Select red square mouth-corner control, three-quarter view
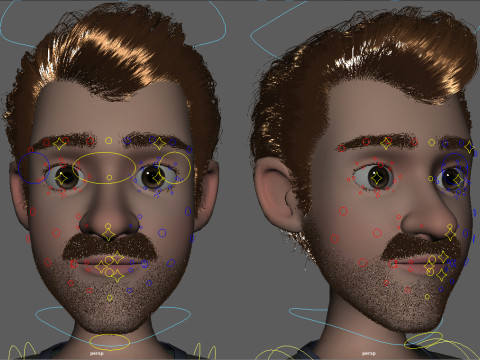The image size is (480, 360). [x=393, y=264]
